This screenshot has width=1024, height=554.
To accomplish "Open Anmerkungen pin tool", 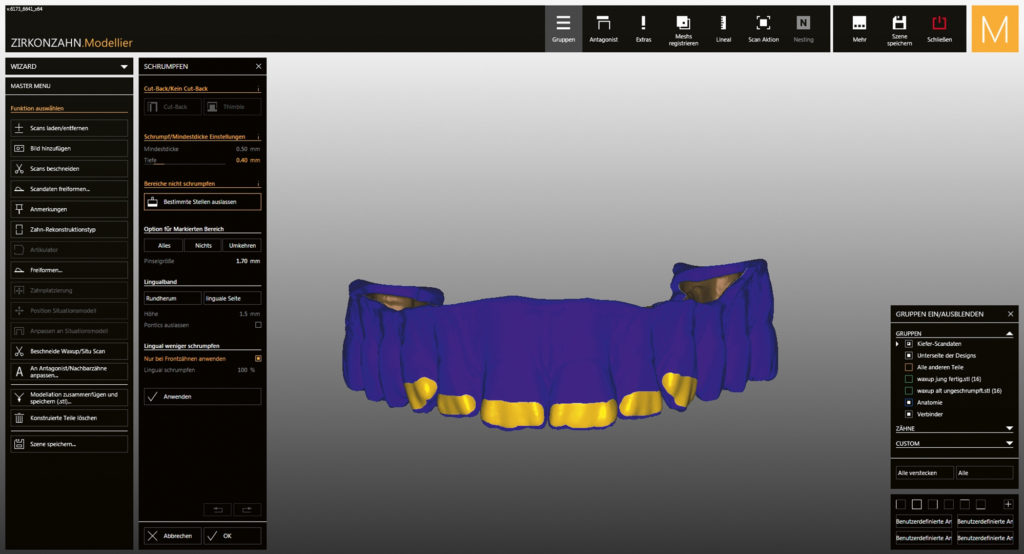I will point(69,209).
